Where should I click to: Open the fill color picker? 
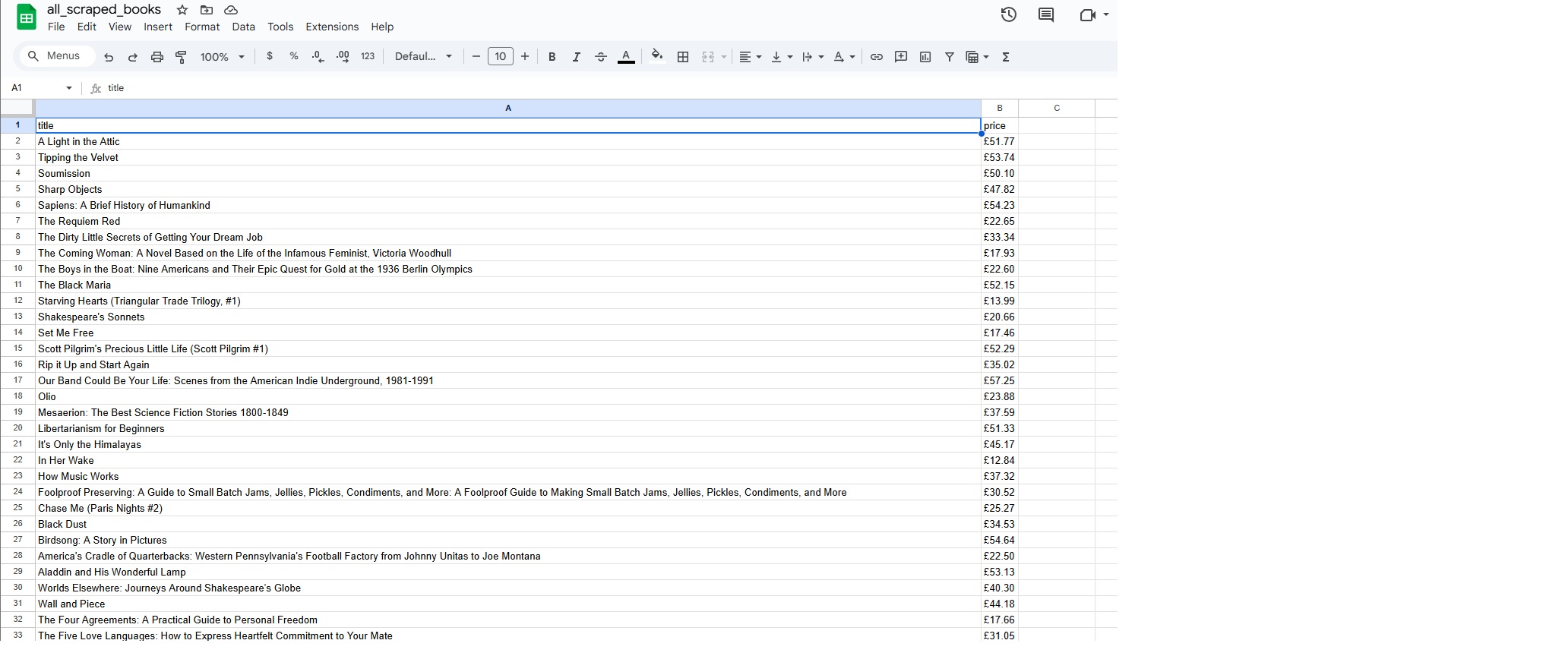tap(657, 56)
